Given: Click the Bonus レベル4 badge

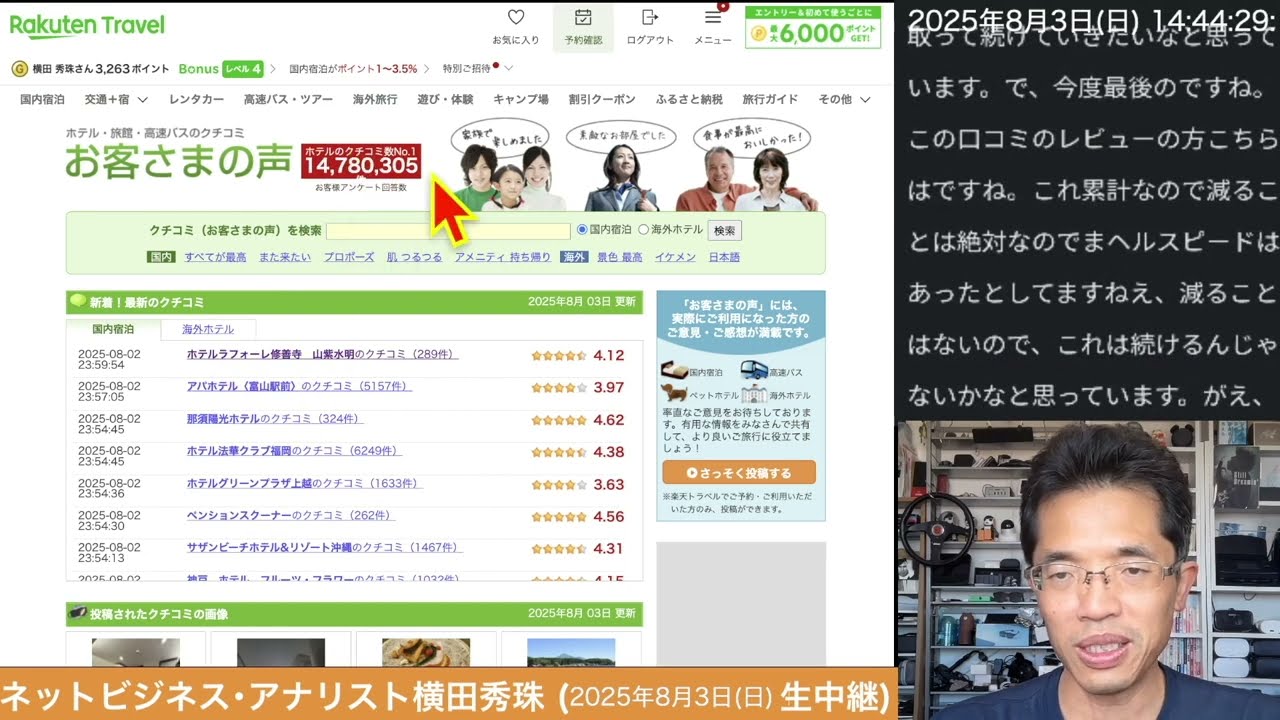Looking at the screenshot, I should pos(220,69).
